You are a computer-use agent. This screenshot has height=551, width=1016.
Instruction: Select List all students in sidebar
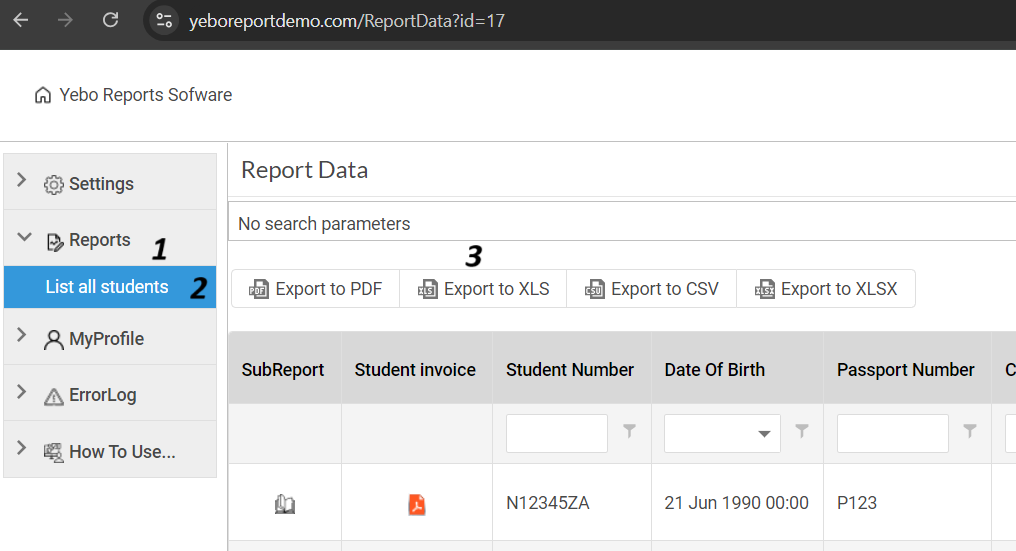[110, 287]
